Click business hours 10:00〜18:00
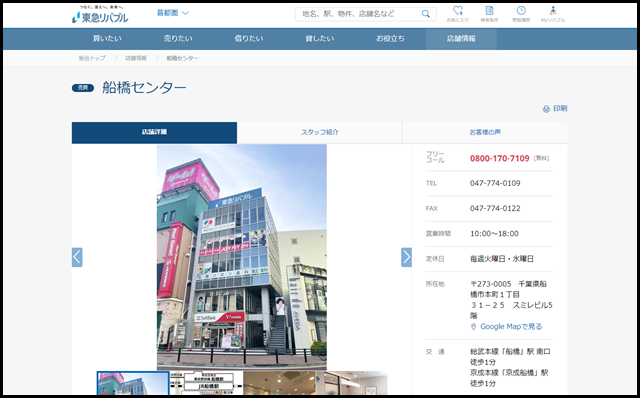 [494, 234]
